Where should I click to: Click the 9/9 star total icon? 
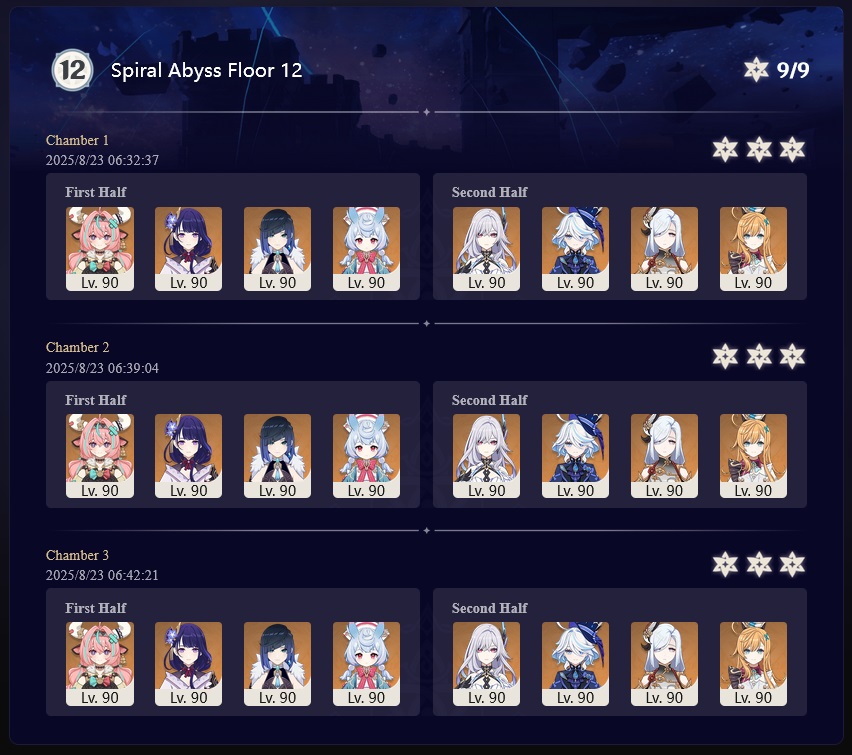click(756, 70)
